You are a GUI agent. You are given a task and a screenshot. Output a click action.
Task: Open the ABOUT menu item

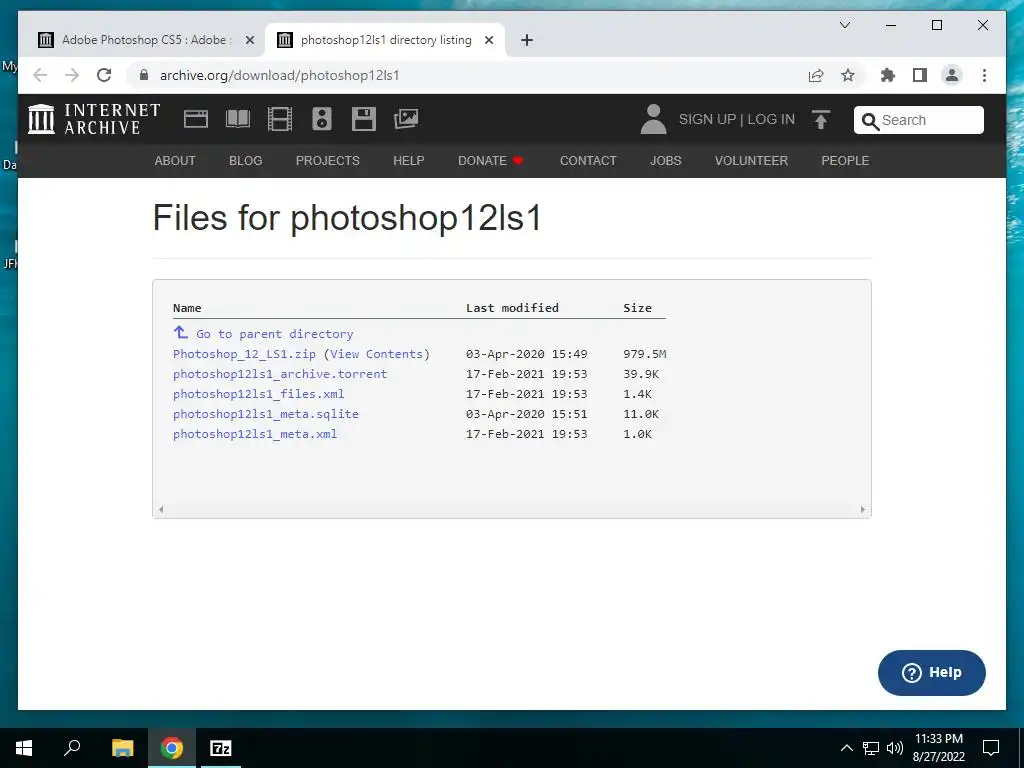click(175, 161)
